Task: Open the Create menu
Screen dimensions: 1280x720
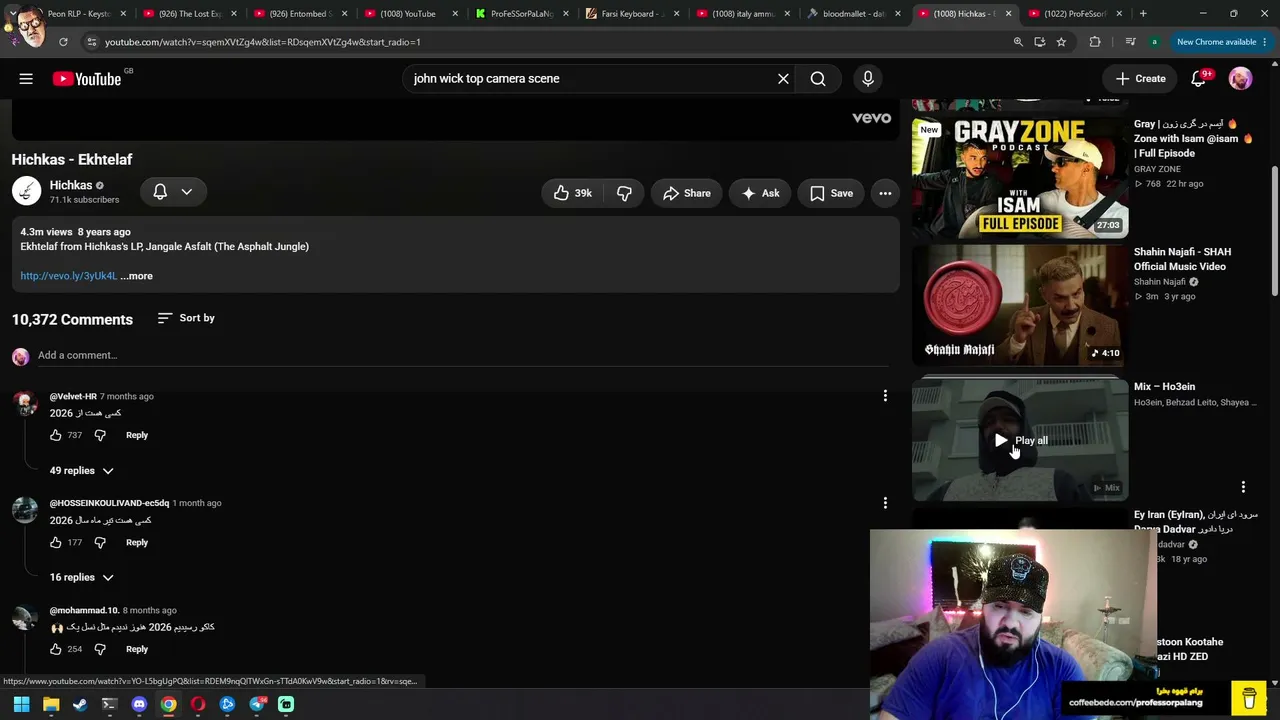Action: (1140, 79)
